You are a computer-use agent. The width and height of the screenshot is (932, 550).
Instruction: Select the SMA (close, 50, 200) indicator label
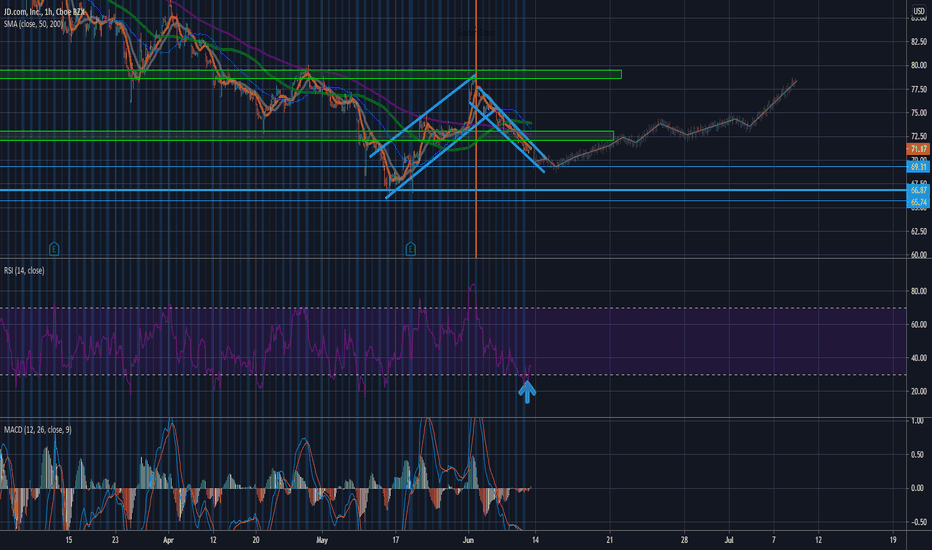pyautogui.click(x=33, y=24)
